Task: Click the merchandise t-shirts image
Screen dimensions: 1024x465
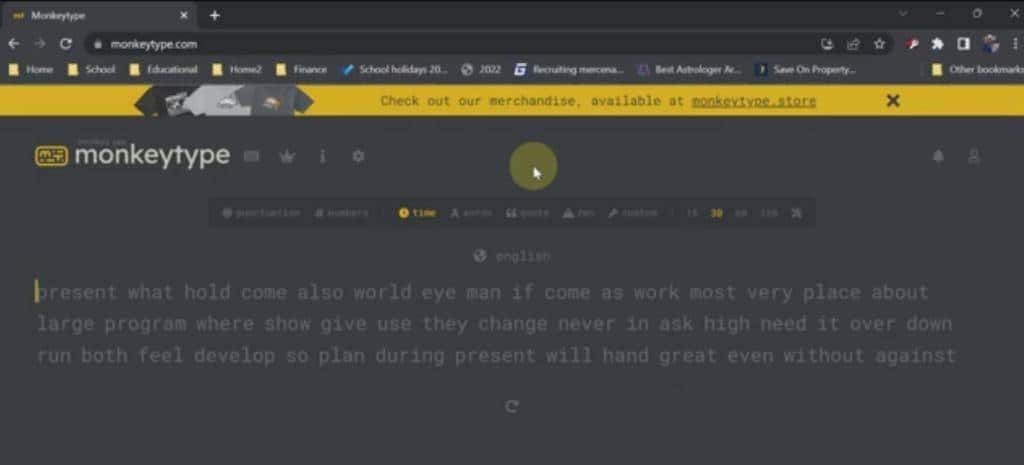Action: click(x=224, y=101)
